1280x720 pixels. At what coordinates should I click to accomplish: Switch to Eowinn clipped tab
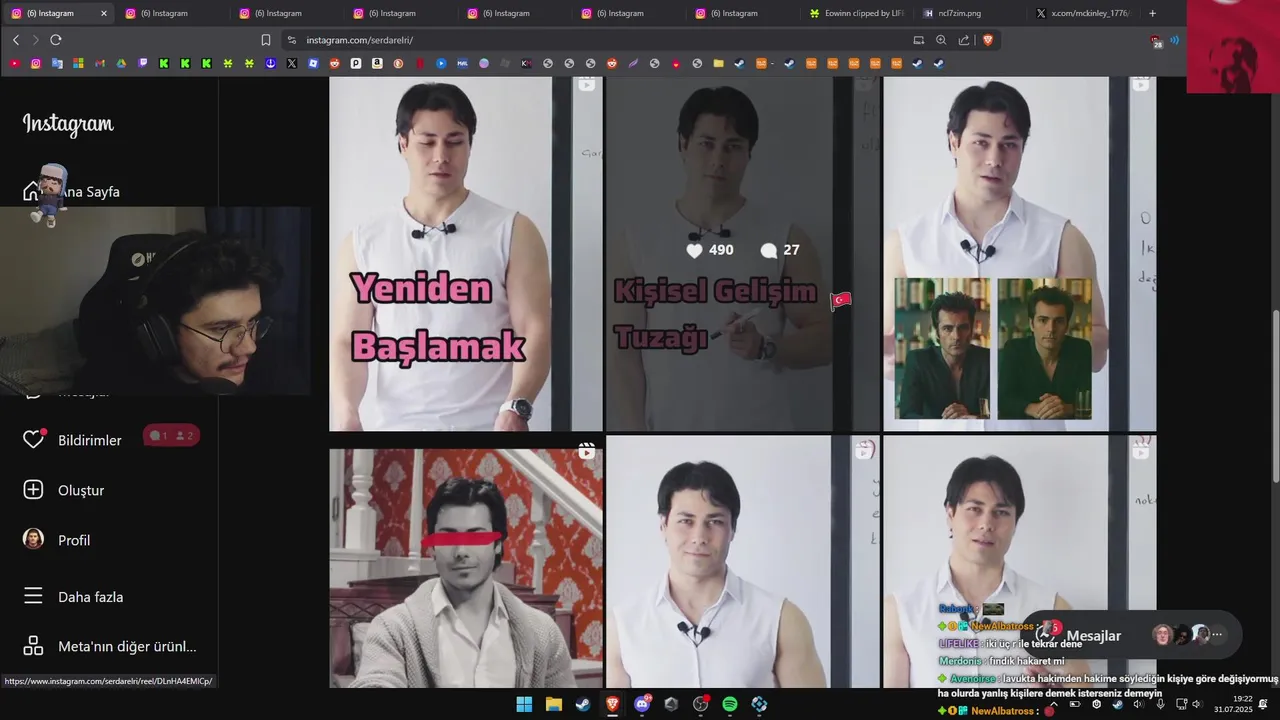(856, 13)
